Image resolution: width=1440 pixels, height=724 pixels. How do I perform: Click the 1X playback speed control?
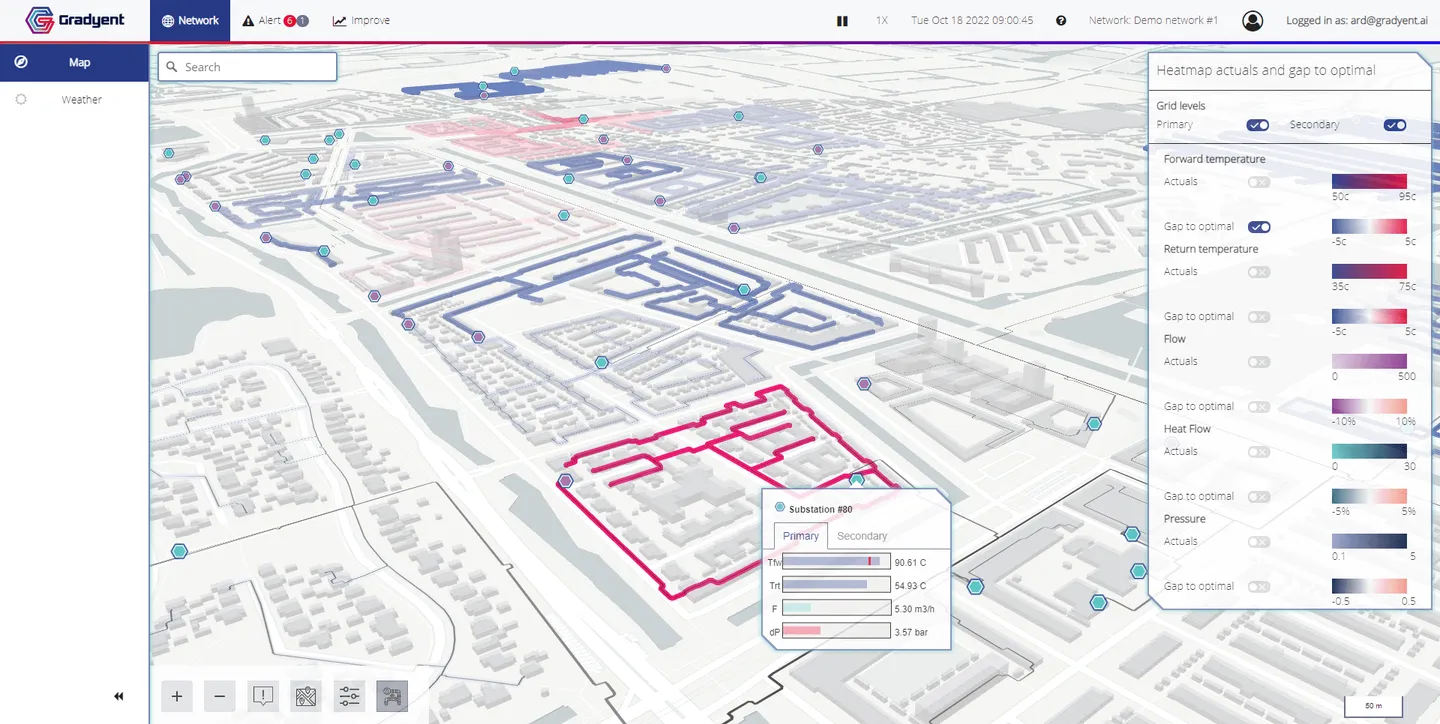tap(881, 21)
